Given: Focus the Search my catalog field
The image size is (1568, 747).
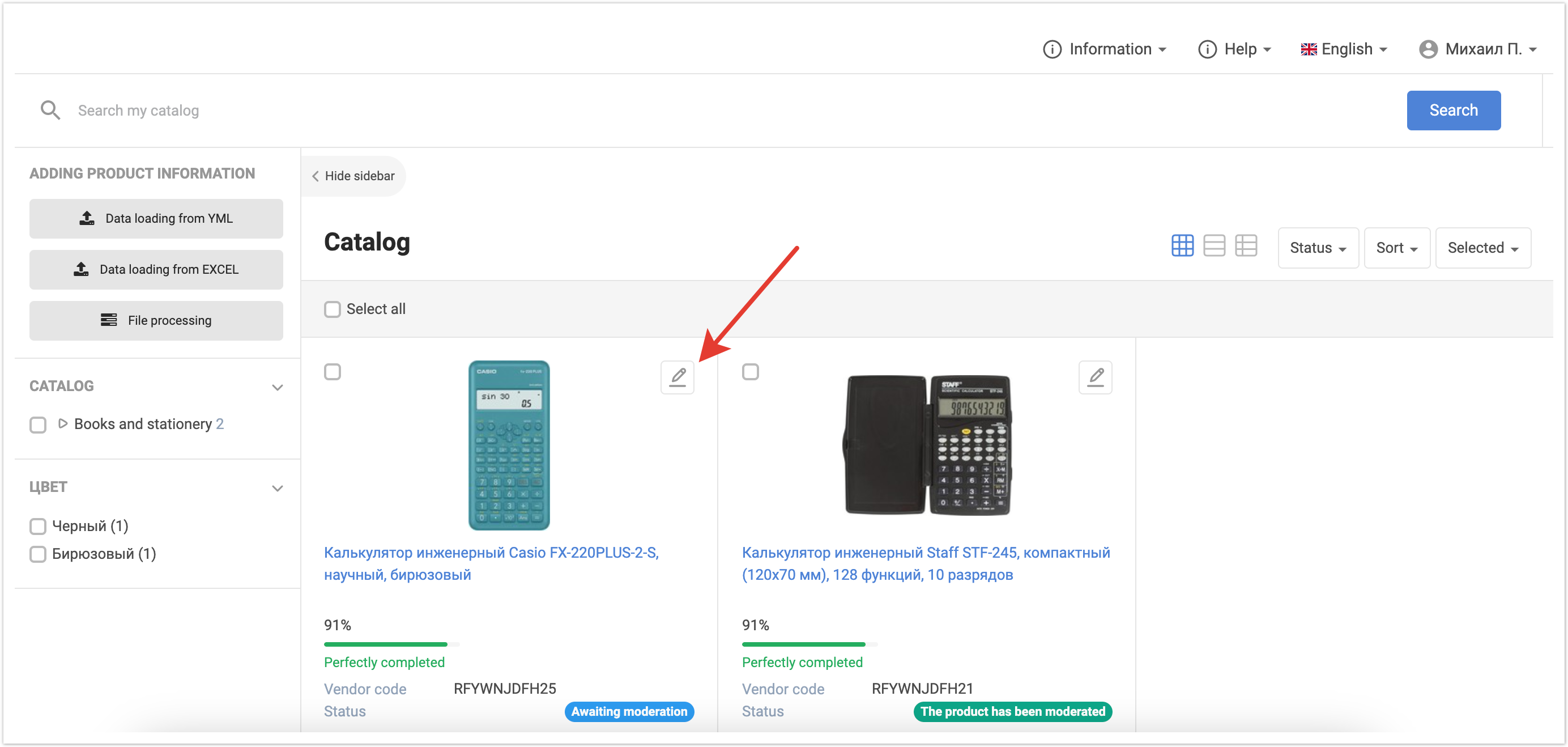Looking at the screenshot, I should (730, 110).
